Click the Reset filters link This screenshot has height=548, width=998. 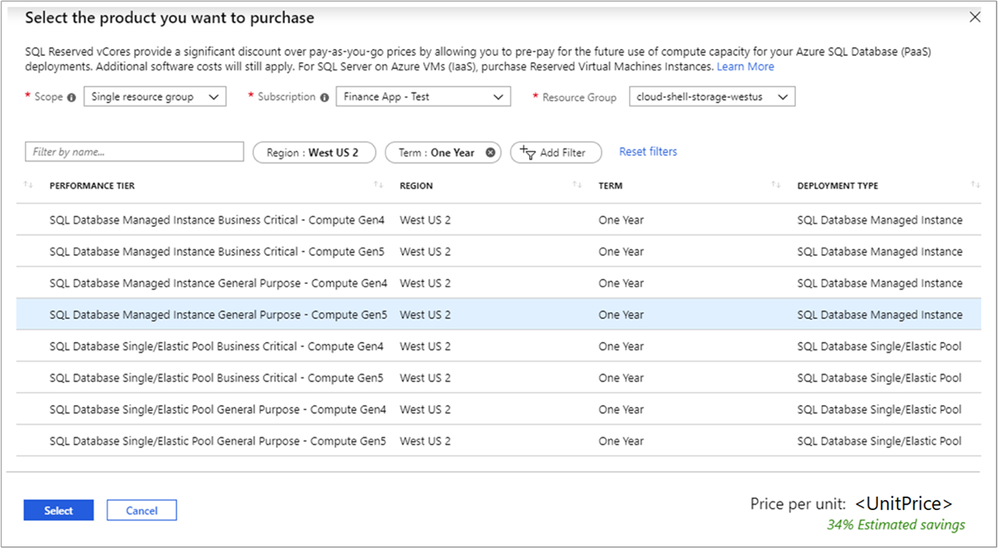tap(648, 152)
